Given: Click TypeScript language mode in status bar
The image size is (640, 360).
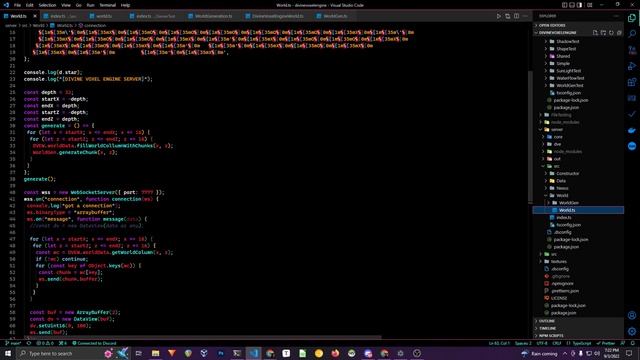Looking at the screenshot, I should (x=579, y=344).
